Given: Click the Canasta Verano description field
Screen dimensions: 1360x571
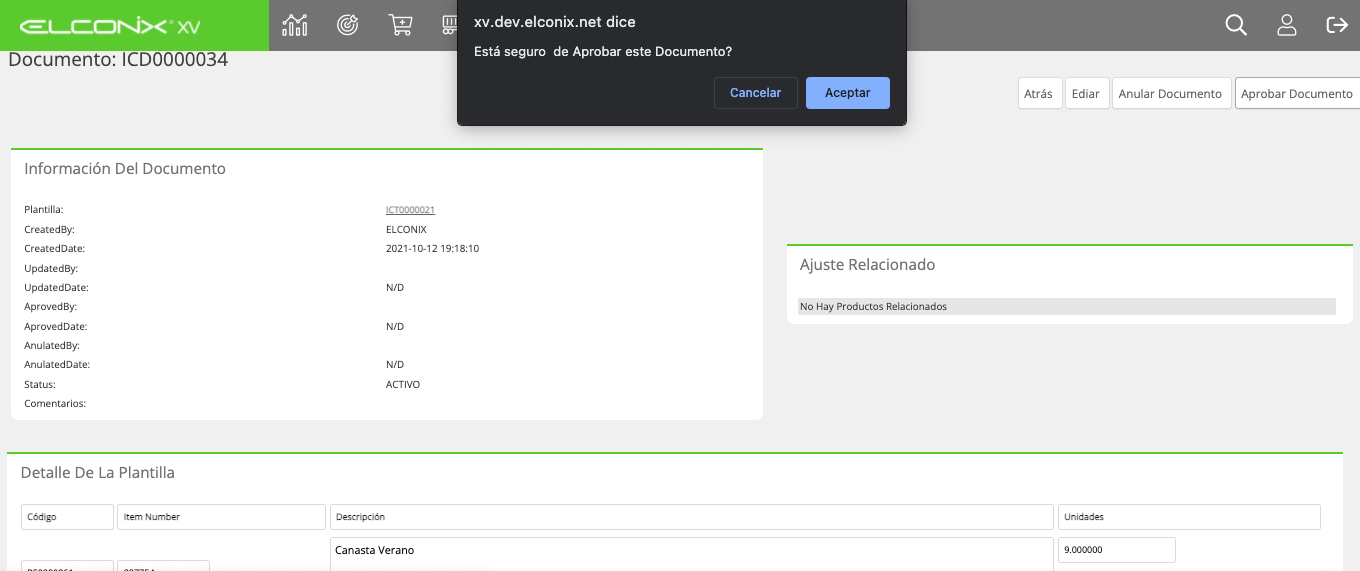Looking at the screenshot, I should tap(692, 554).
